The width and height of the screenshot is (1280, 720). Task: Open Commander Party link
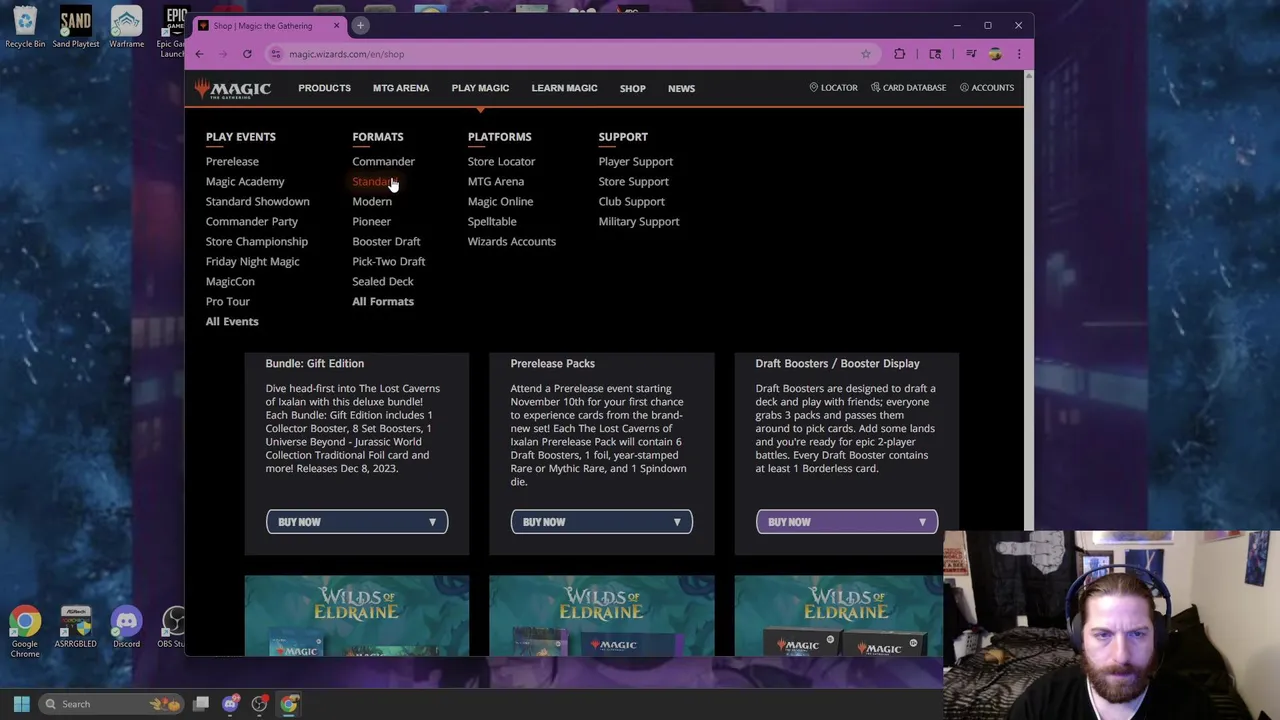tap(251, 221)
